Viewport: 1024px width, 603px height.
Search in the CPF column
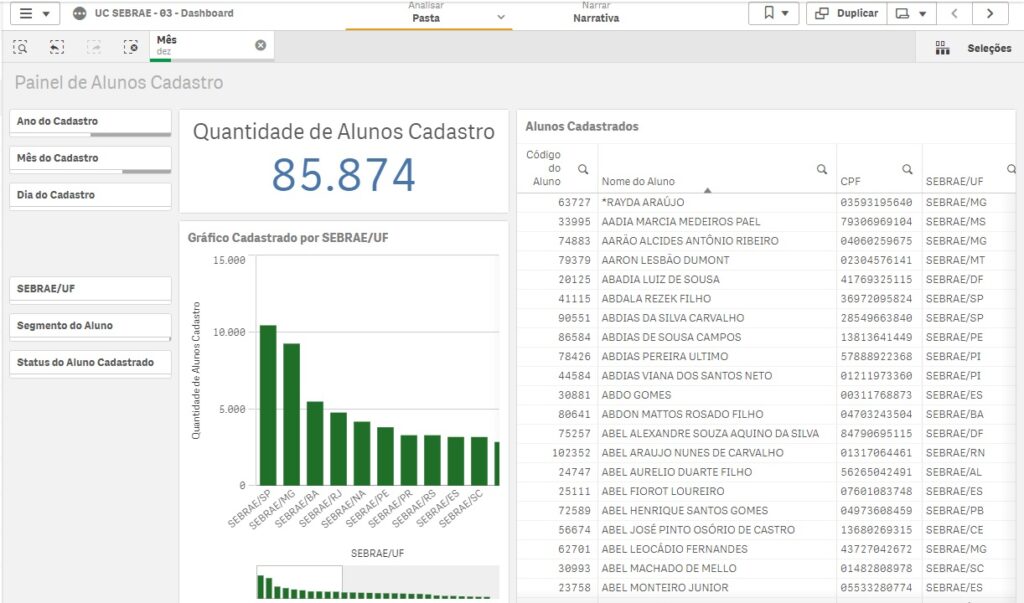[x=907, y=169]
